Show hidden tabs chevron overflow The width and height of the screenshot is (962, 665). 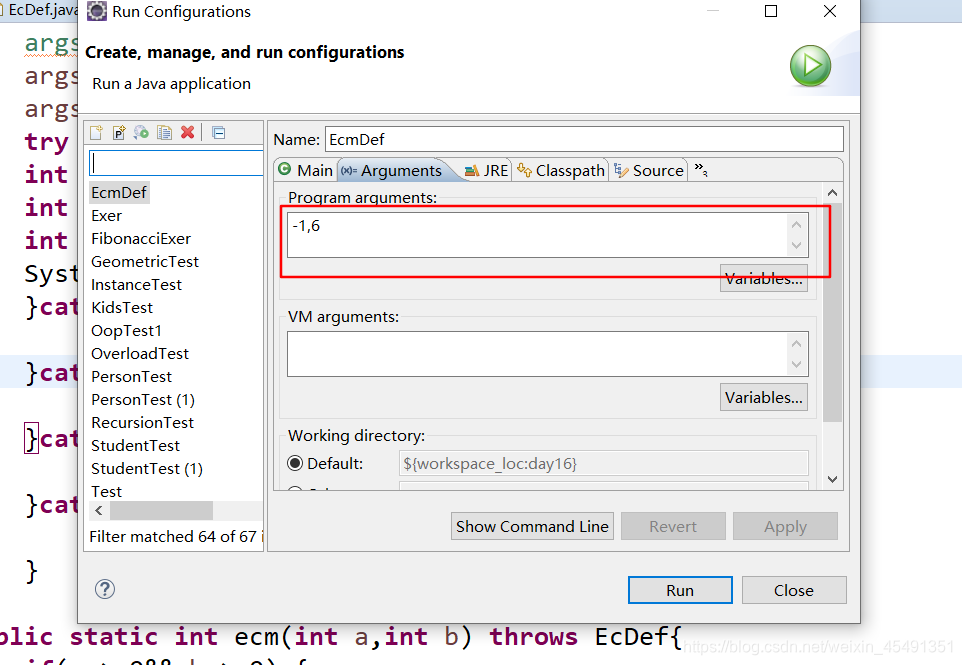[701, 170]
